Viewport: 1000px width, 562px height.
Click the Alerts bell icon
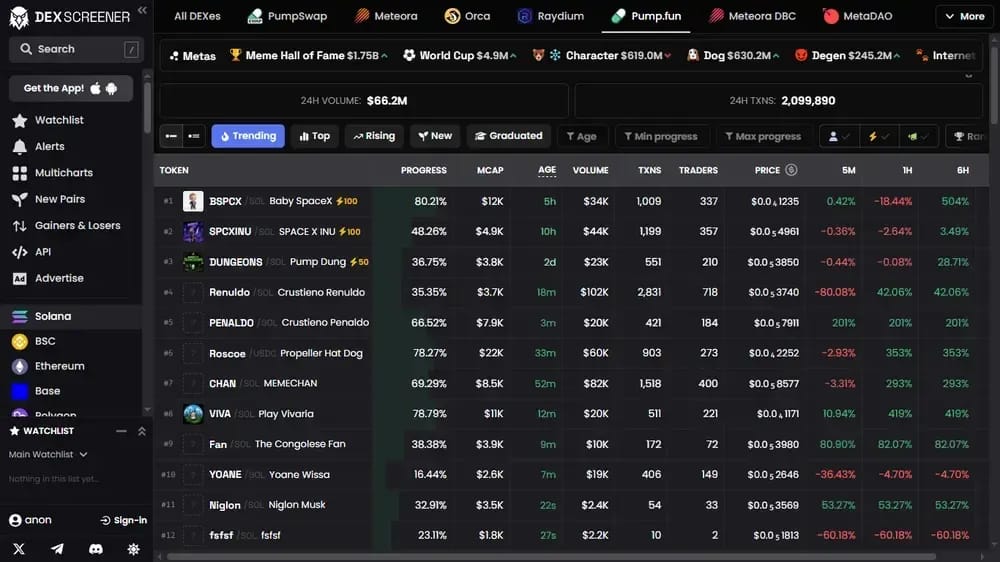[x=20, y=147]
